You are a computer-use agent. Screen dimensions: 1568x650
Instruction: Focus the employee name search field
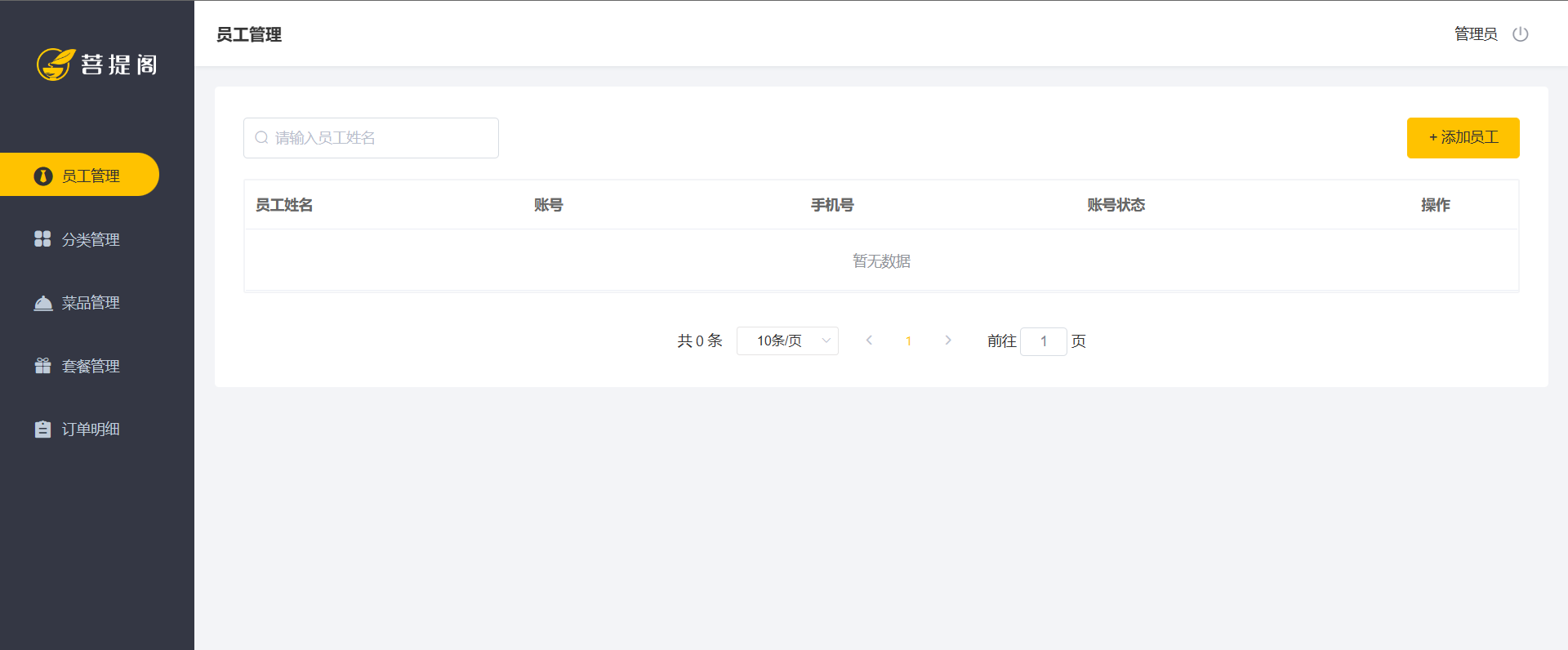(371, 138)
